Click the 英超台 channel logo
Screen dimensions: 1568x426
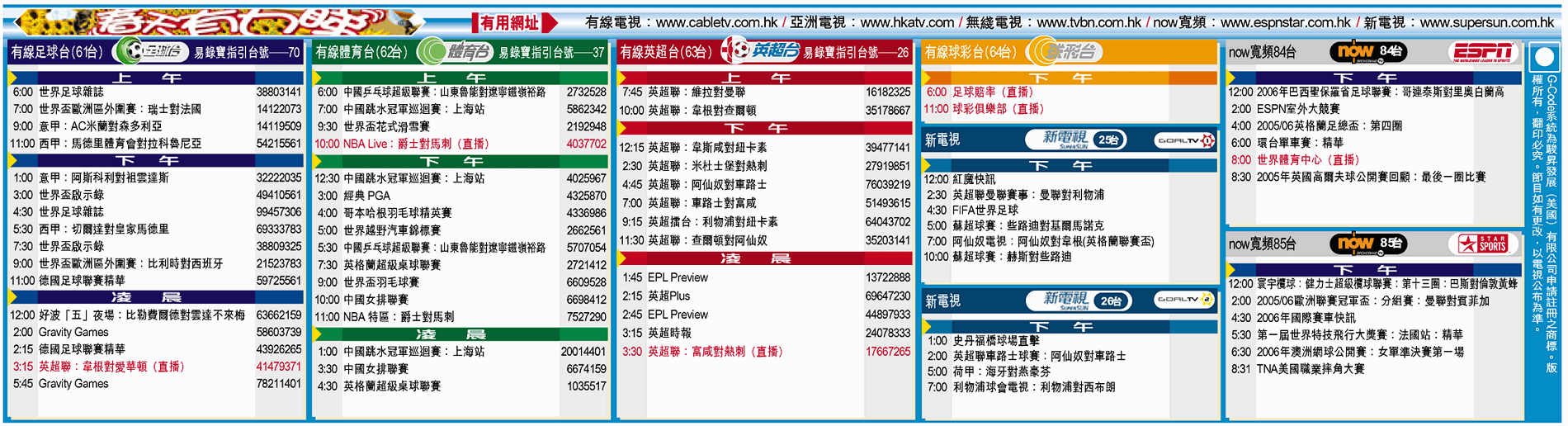click(x=760, y=51)
